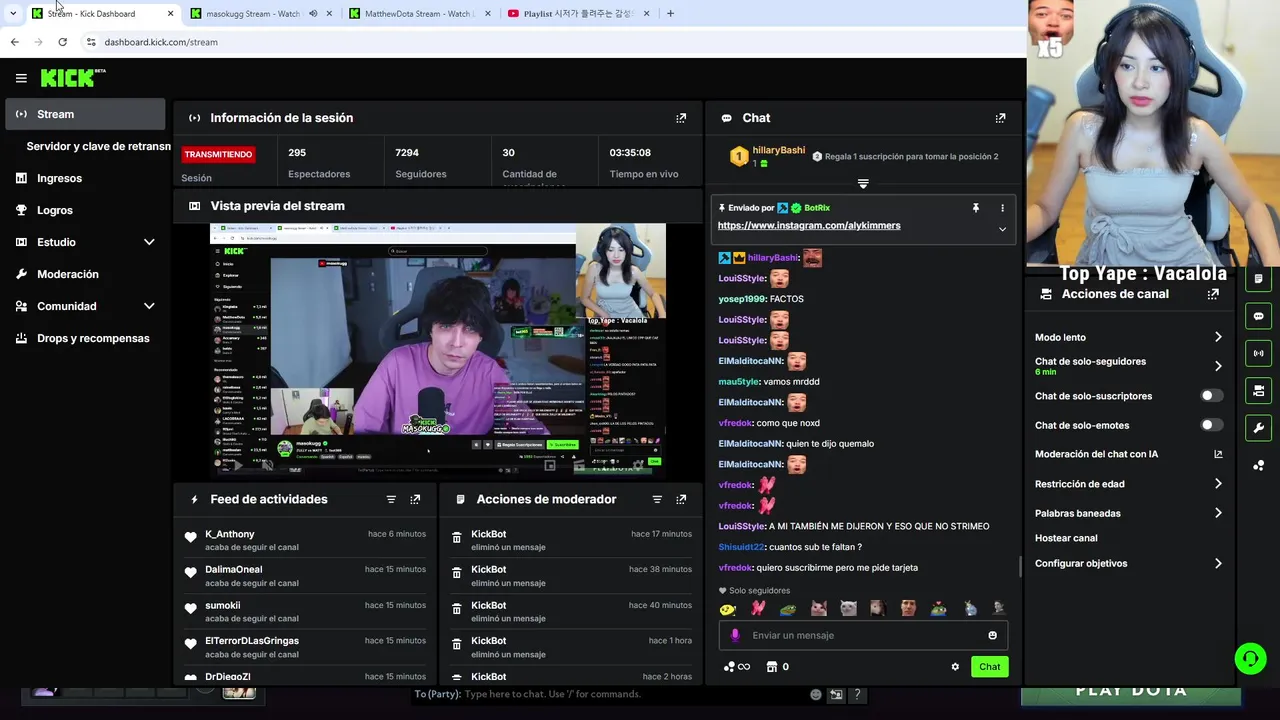Switch to the Playlist YouTube browser tab
1280x720 pixels.
click(x=579, y=14)
